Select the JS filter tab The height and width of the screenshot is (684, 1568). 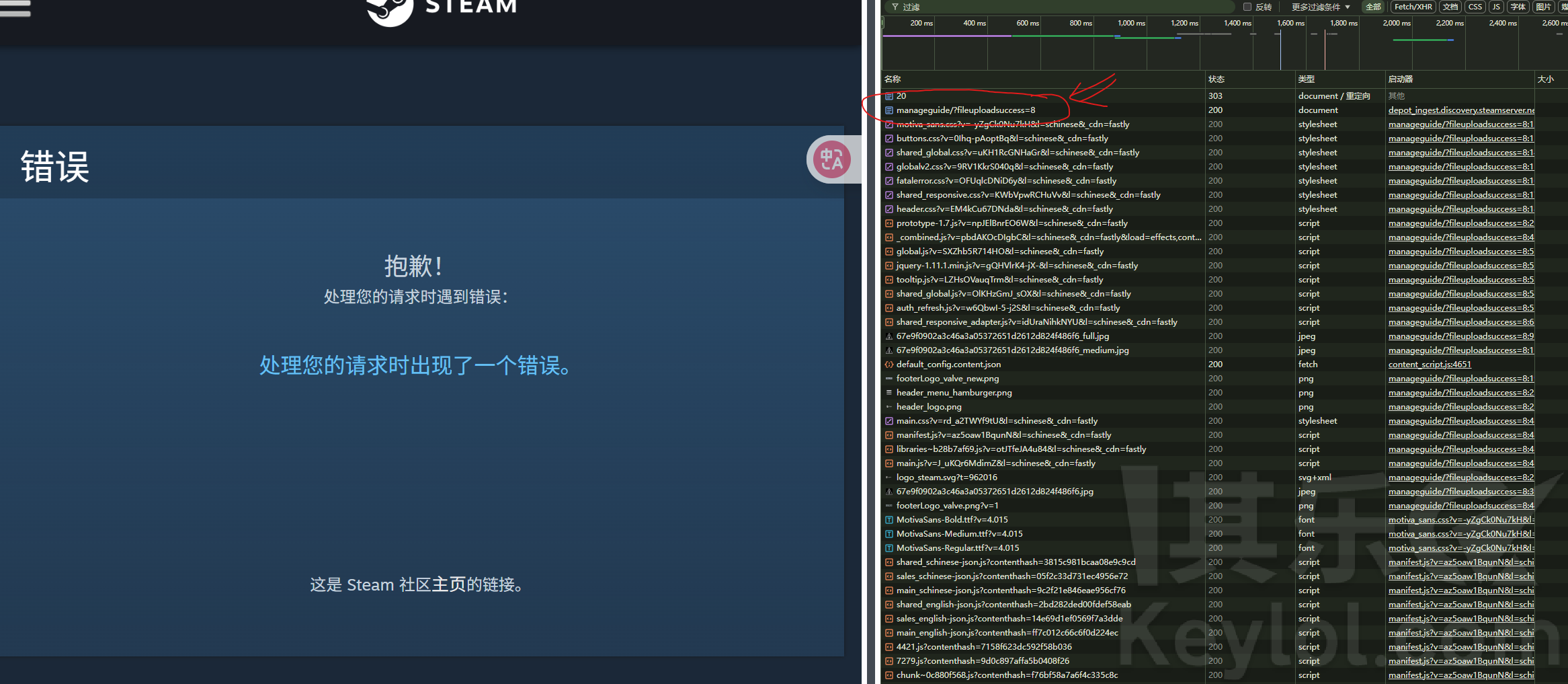[x=1496, y=7]
